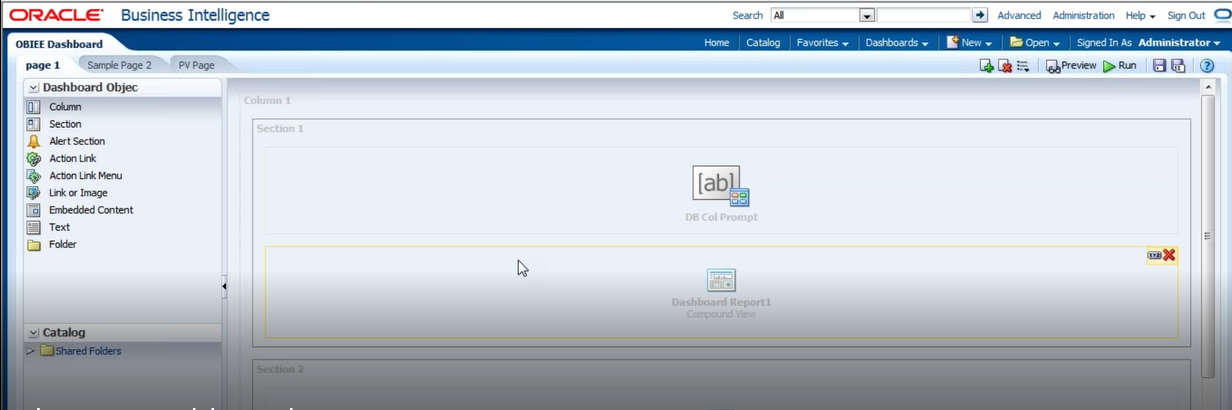
Task: Click the vertical scrollbar up arrow
Action: (1208, 87)
